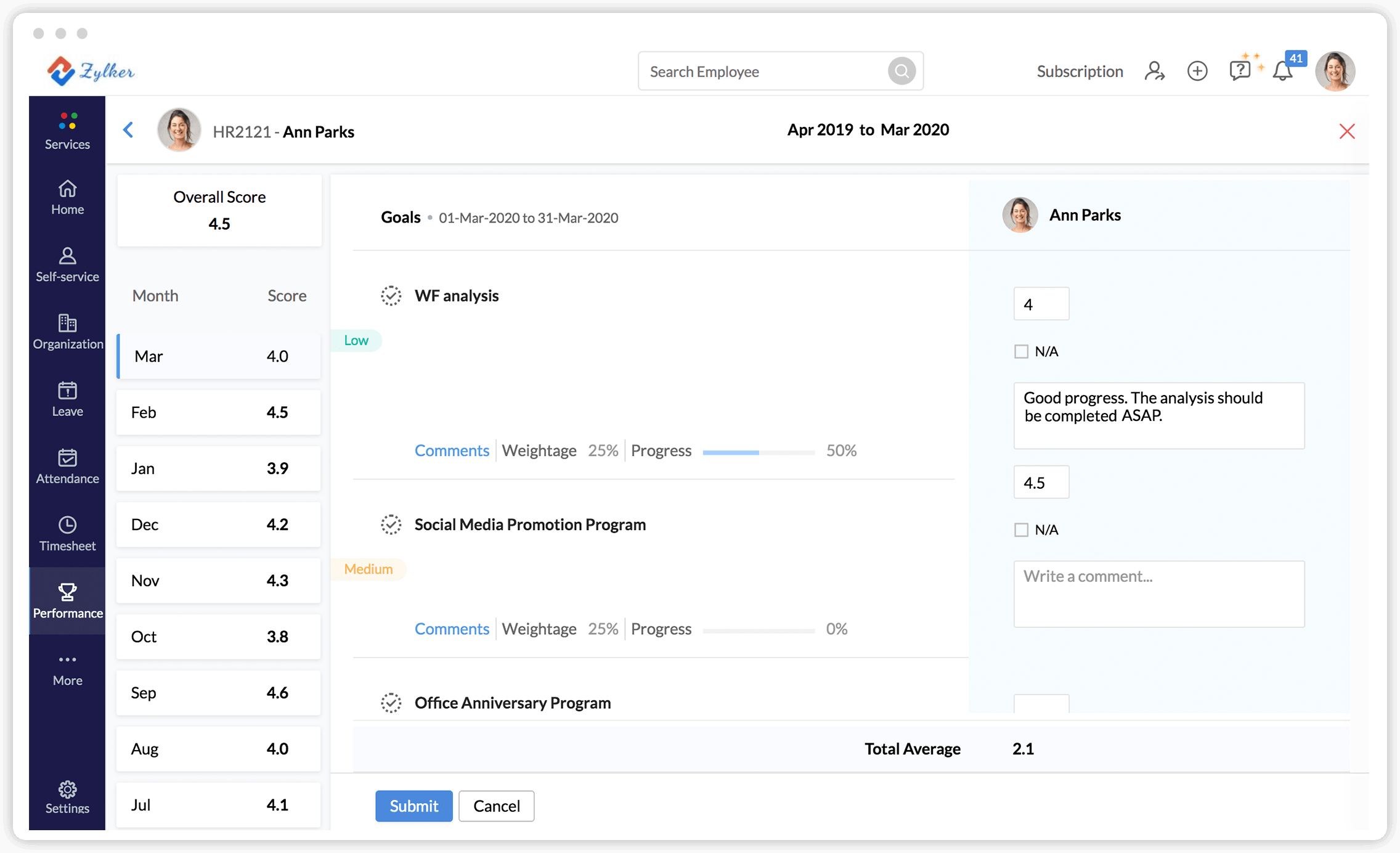Click the Month column header

(155, 296)
